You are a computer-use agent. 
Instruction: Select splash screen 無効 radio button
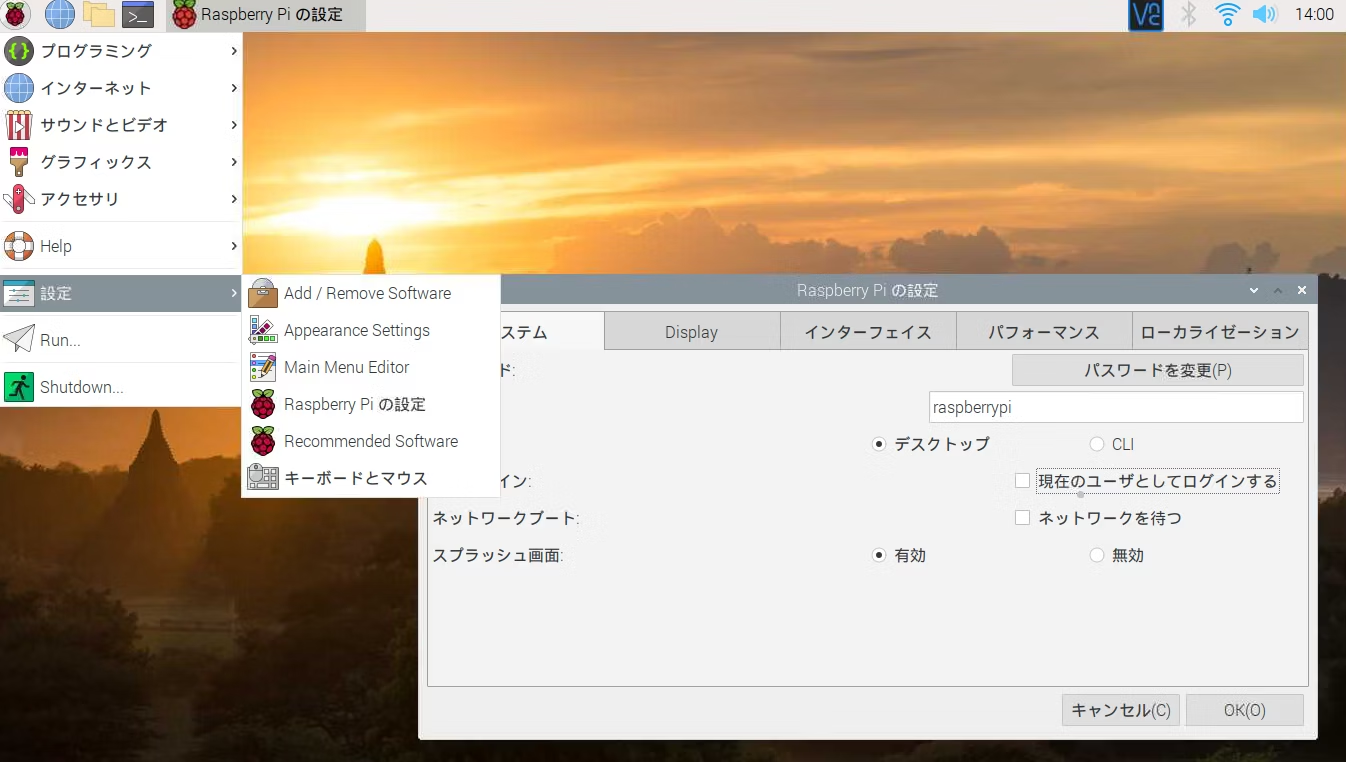point(1097,555)
